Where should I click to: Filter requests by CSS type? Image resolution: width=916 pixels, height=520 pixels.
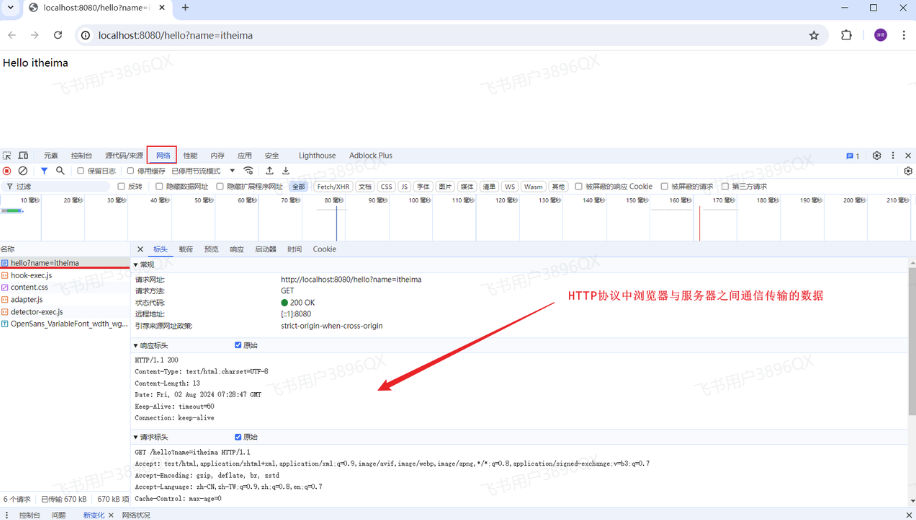coord(386,186)
